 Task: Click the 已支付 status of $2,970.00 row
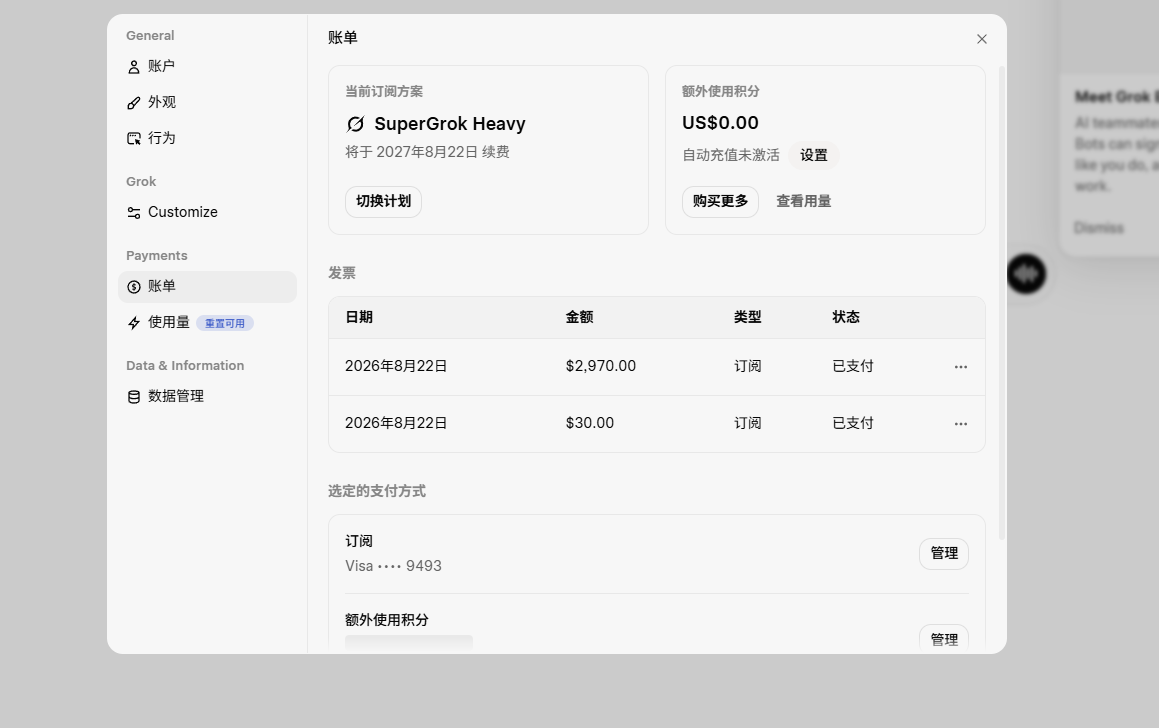[853, 367]
